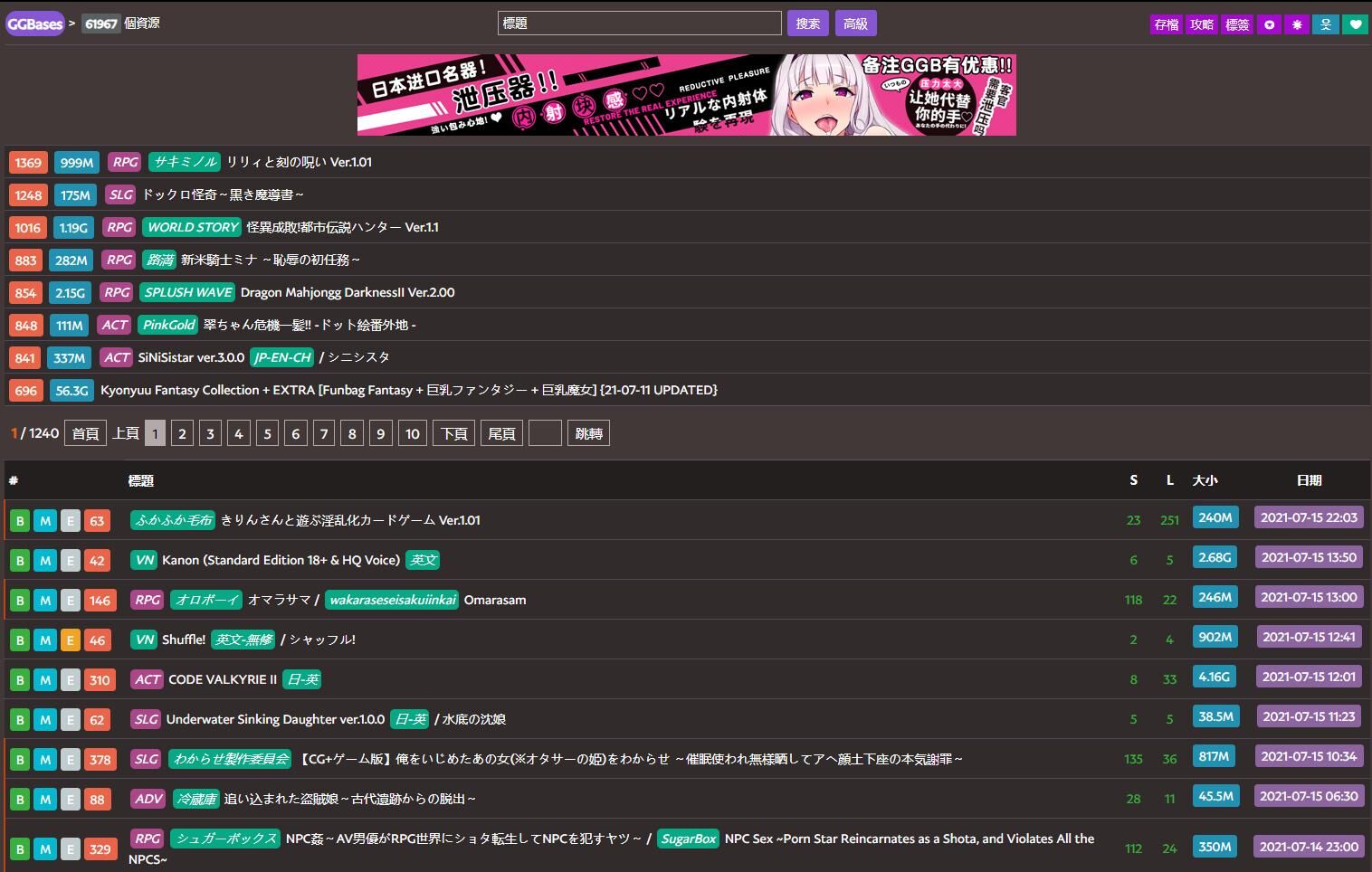Viewport: 1372px width, 872px height.
Task: Go to page 5 in pagination
Action: coord(267,433)
